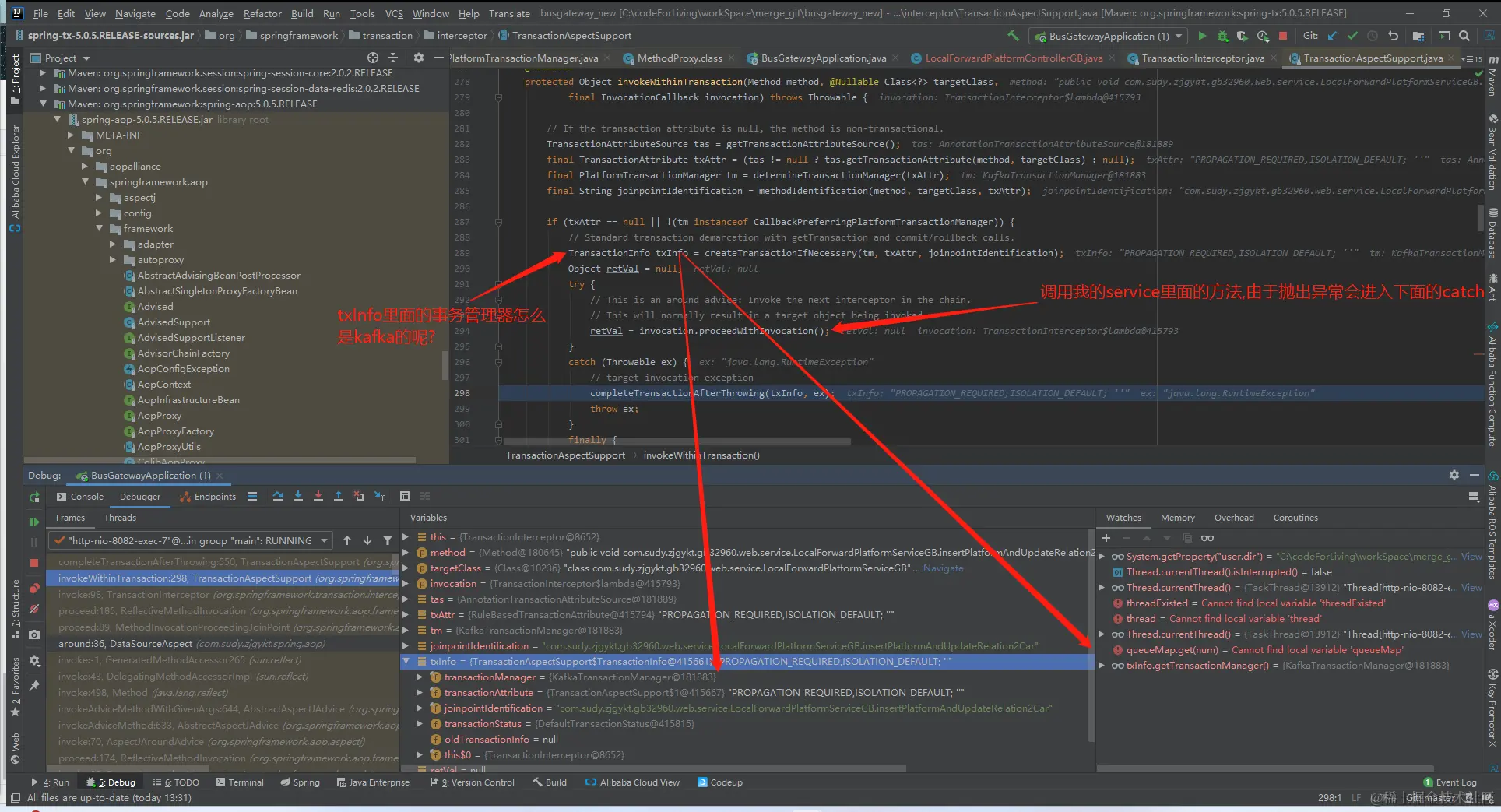
Task: Take thread dump camera icon
Action: [x=34, y=634]
